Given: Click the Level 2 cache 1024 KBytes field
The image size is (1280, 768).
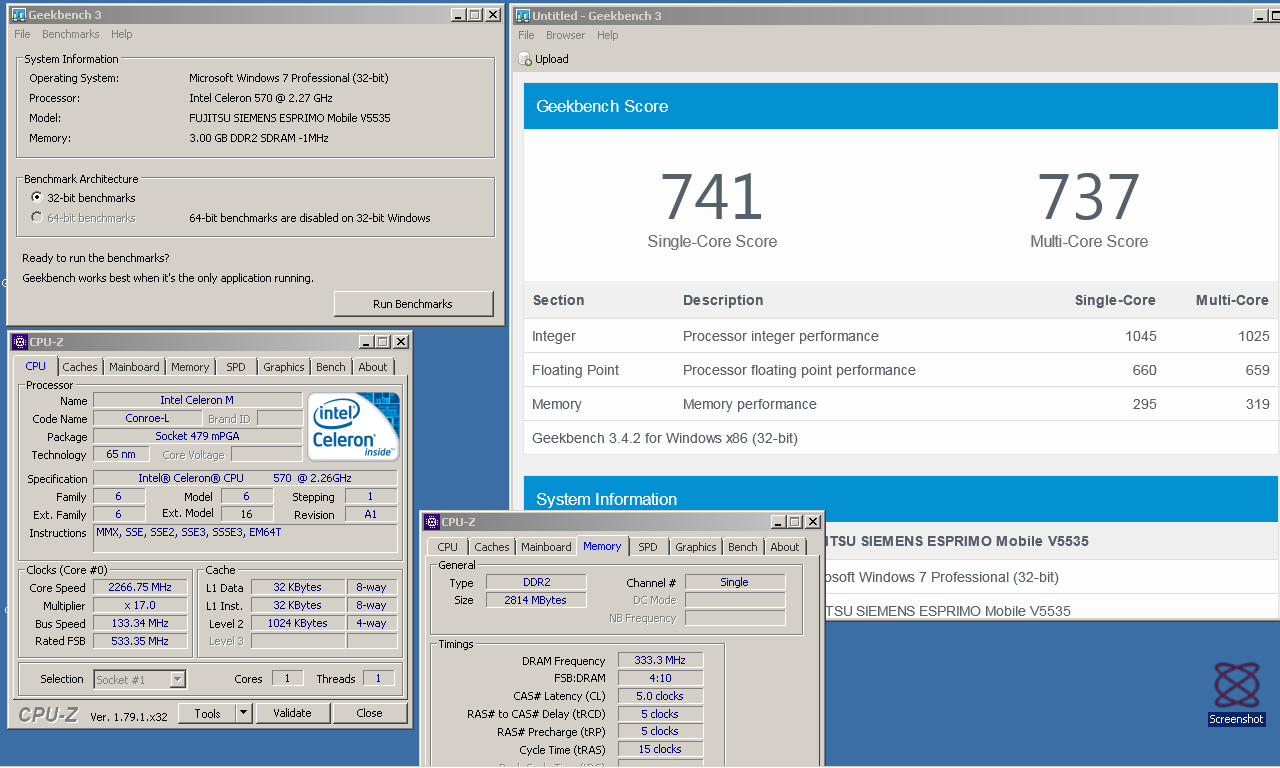Looking at the screenshot, I should point(297,623).
